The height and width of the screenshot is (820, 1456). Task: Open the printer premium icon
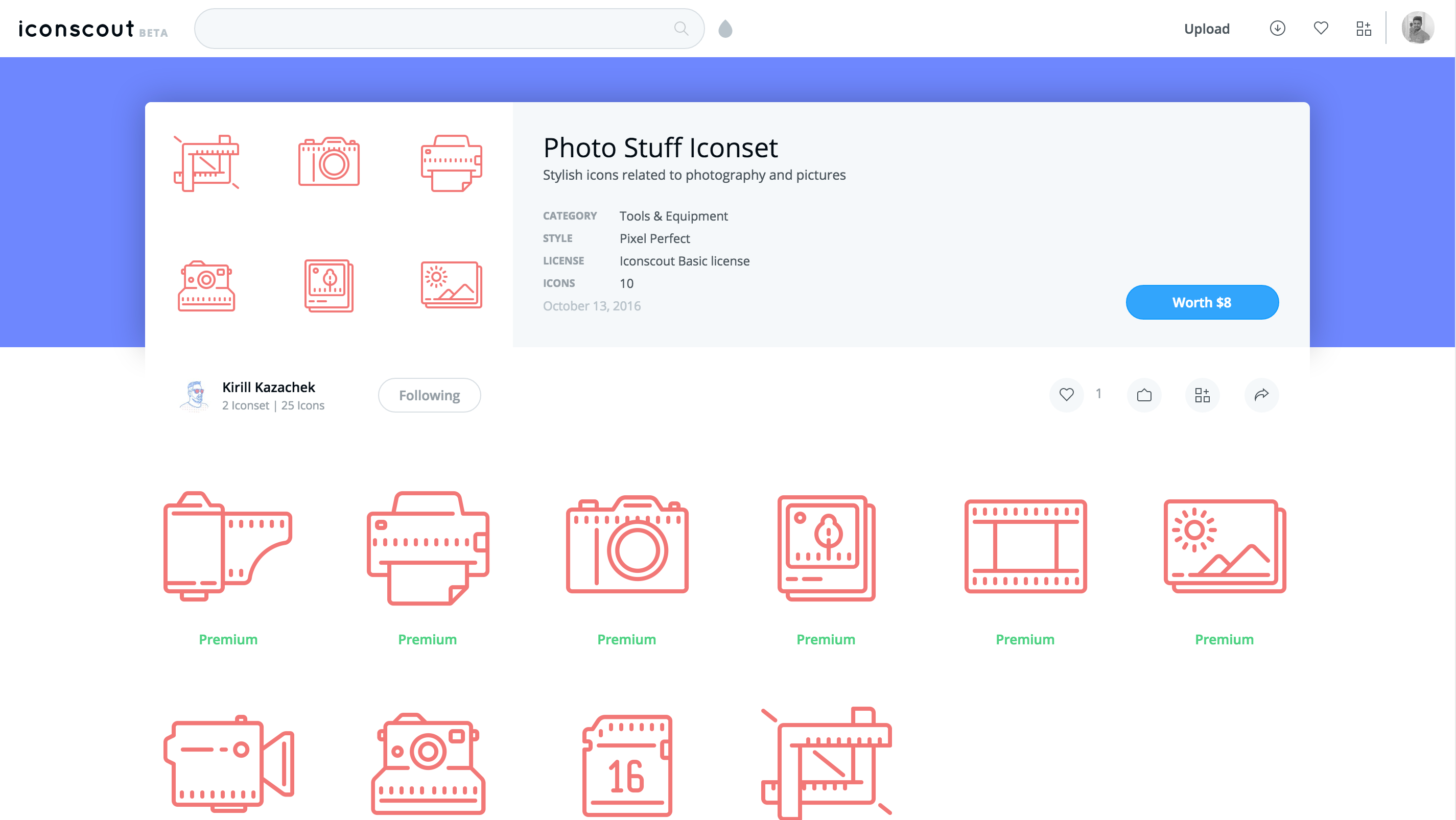427,547
